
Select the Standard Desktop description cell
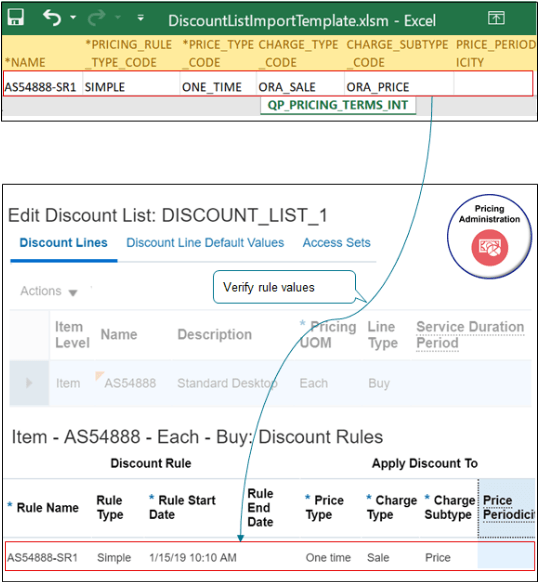(227, 383)
